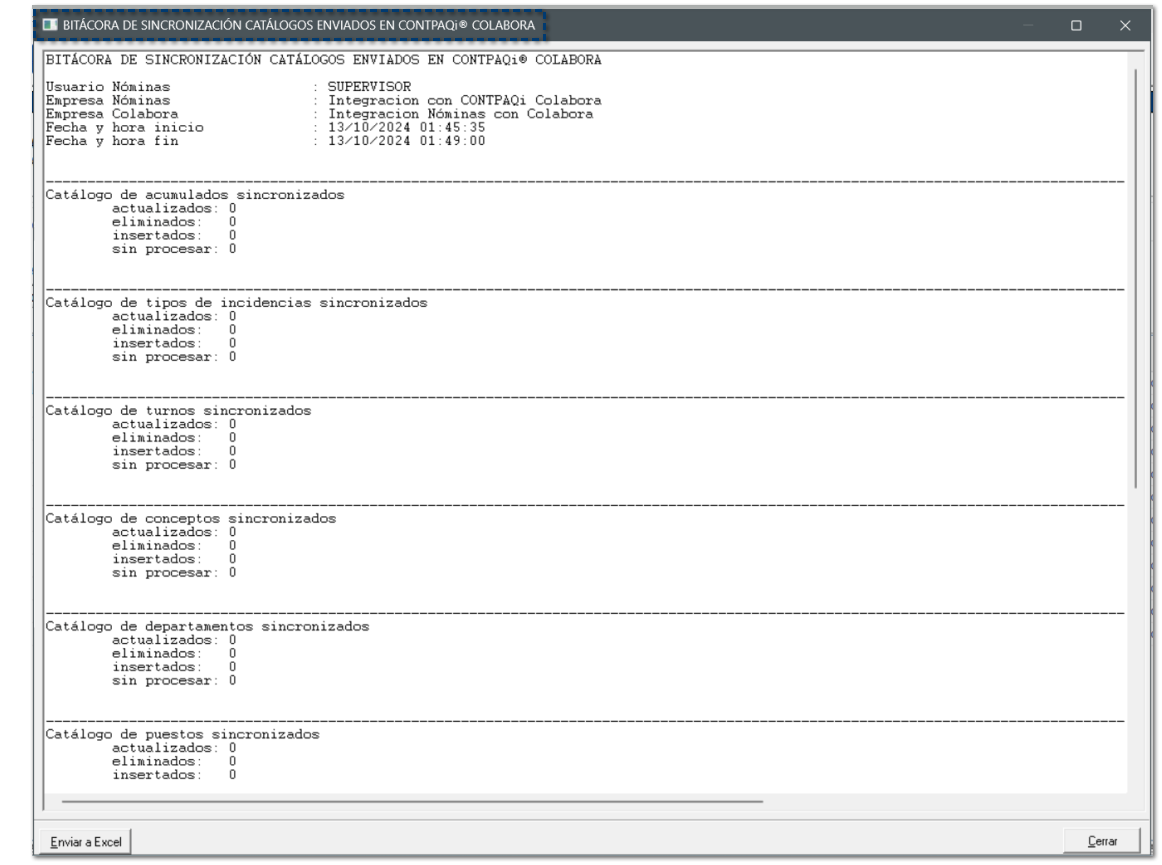Click 'sin procesar' line under turnos
Screen dimensions: 1162x865
tap(174, 465)
